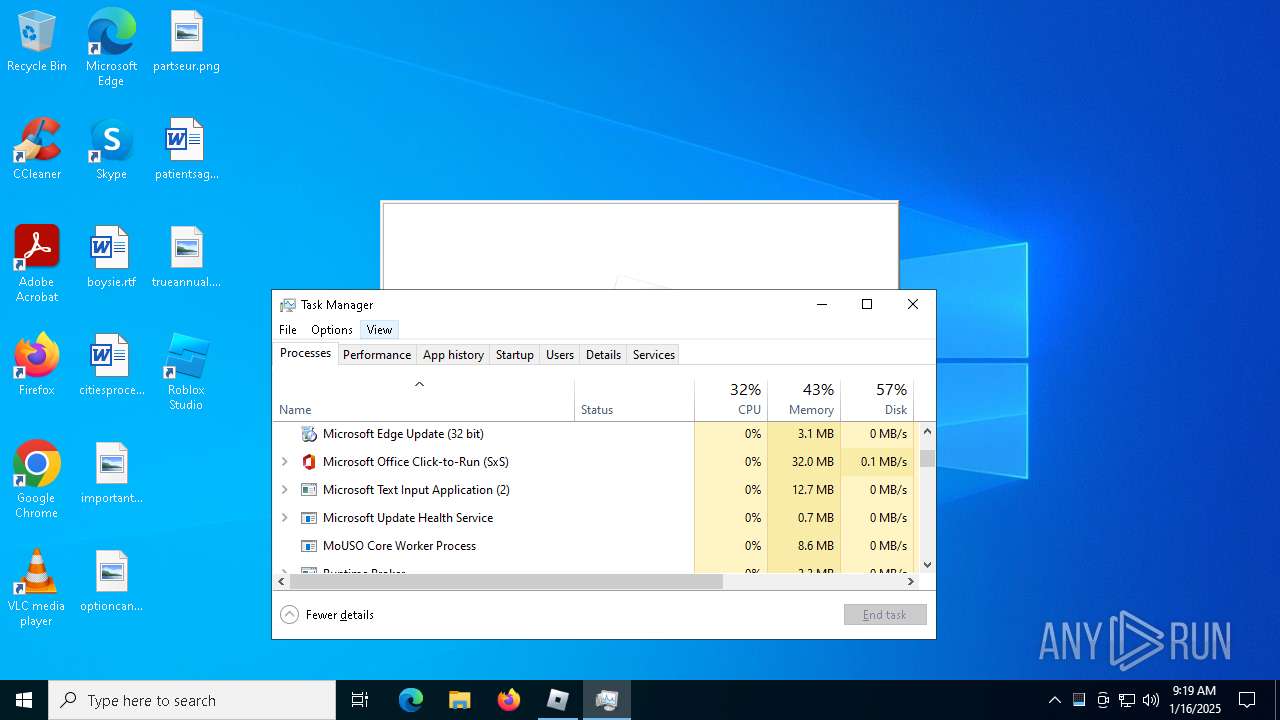Open Roblox Studio desktop shortcut
The image size is (1280, 720).
point(186,372)
